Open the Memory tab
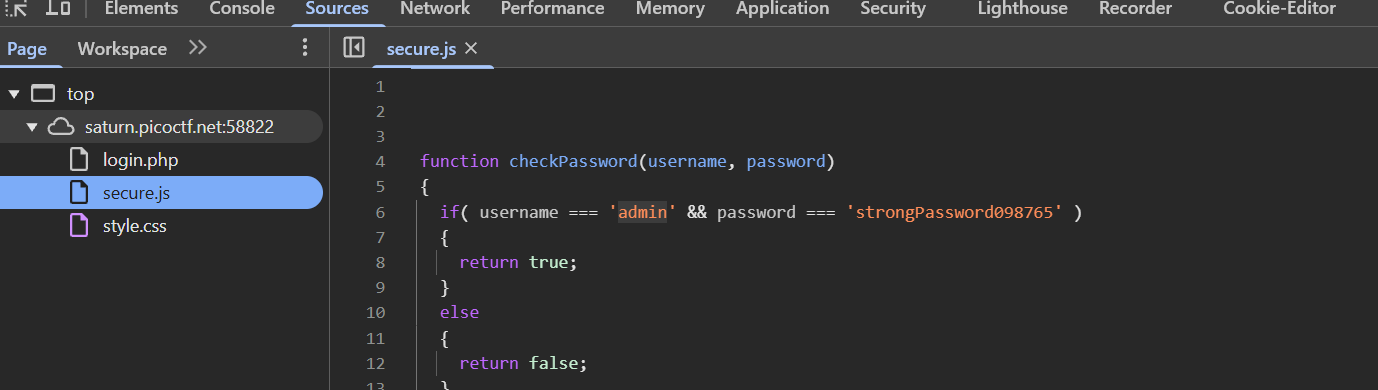 coord(670,9)
